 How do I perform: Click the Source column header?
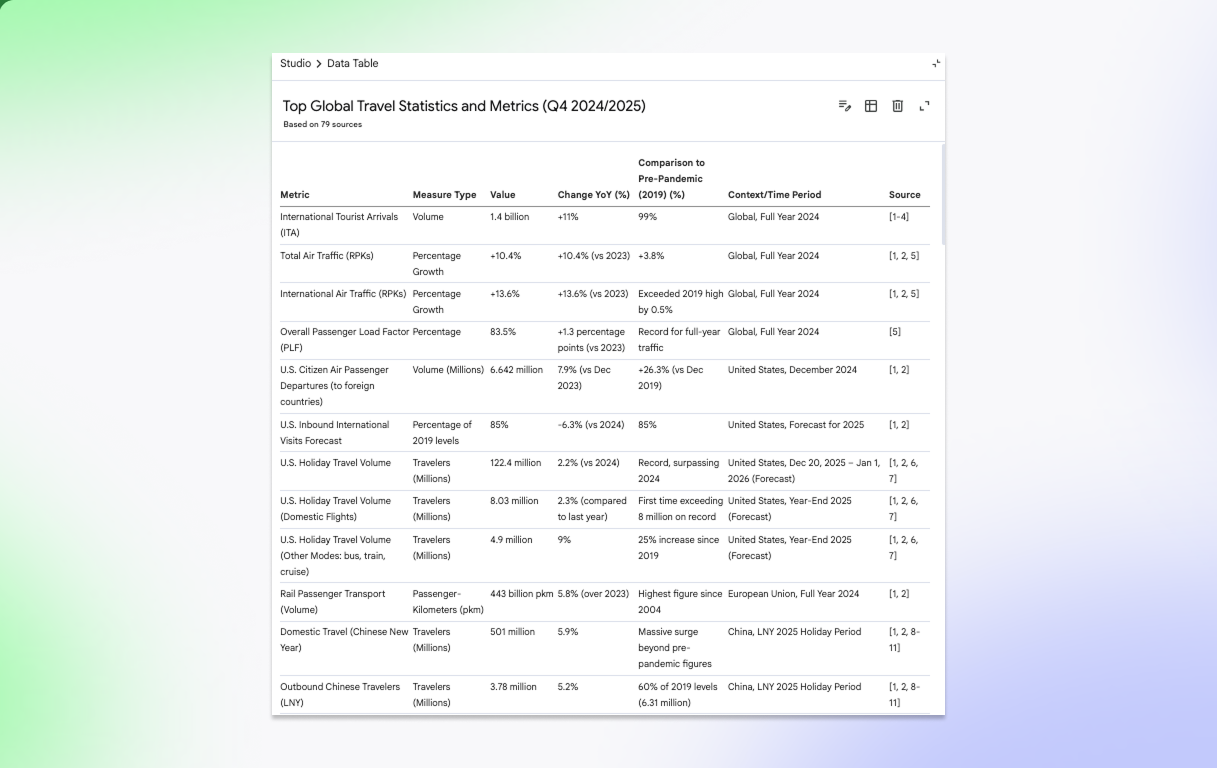[x=904, y=195]
